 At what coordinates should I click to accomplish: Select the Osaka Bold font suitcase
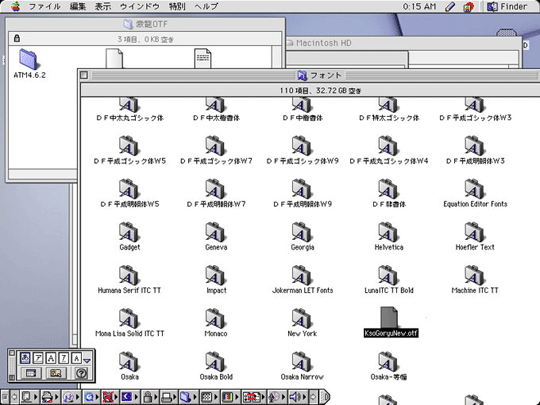pos(215,362)
